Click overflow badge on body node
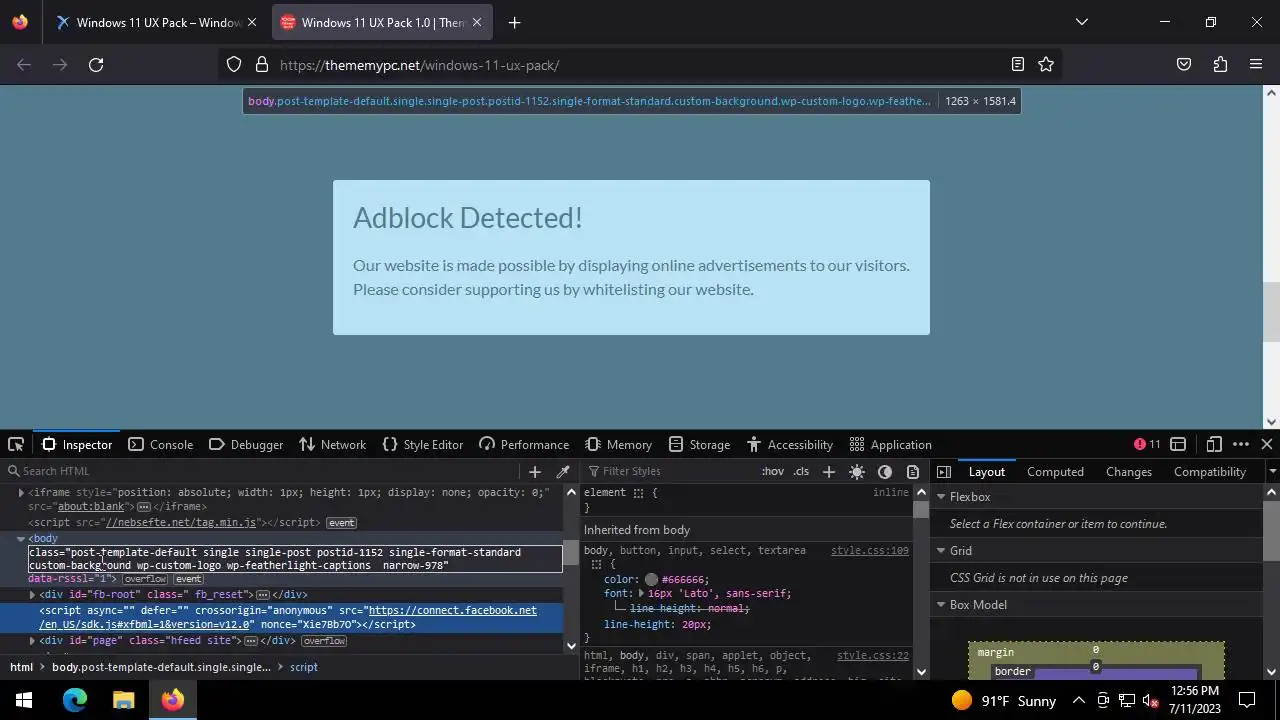The height and width of the screenshot is (720, 1280). 145,579
